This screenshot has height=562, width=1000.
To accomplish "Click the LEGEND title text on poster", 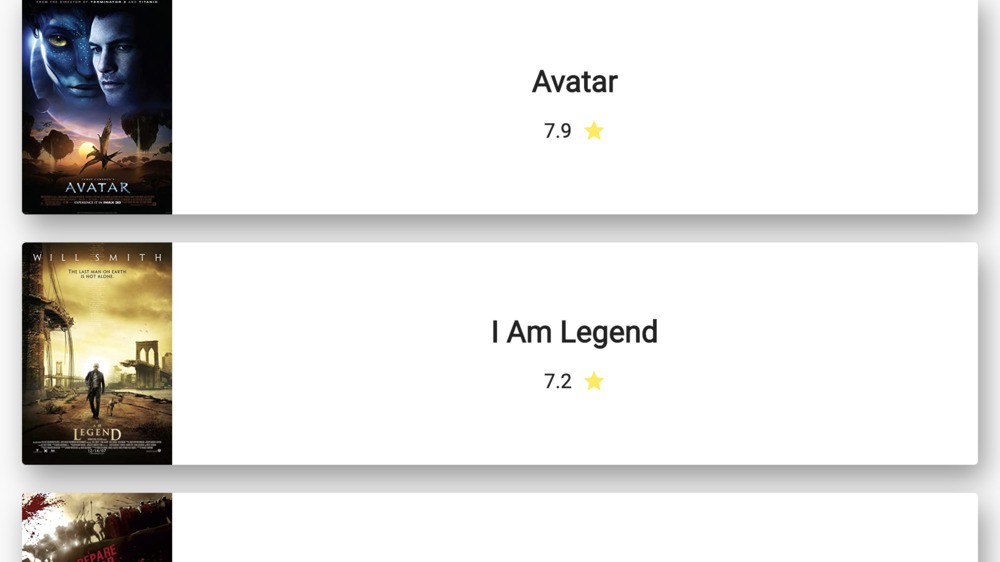I will click(97, 434).
